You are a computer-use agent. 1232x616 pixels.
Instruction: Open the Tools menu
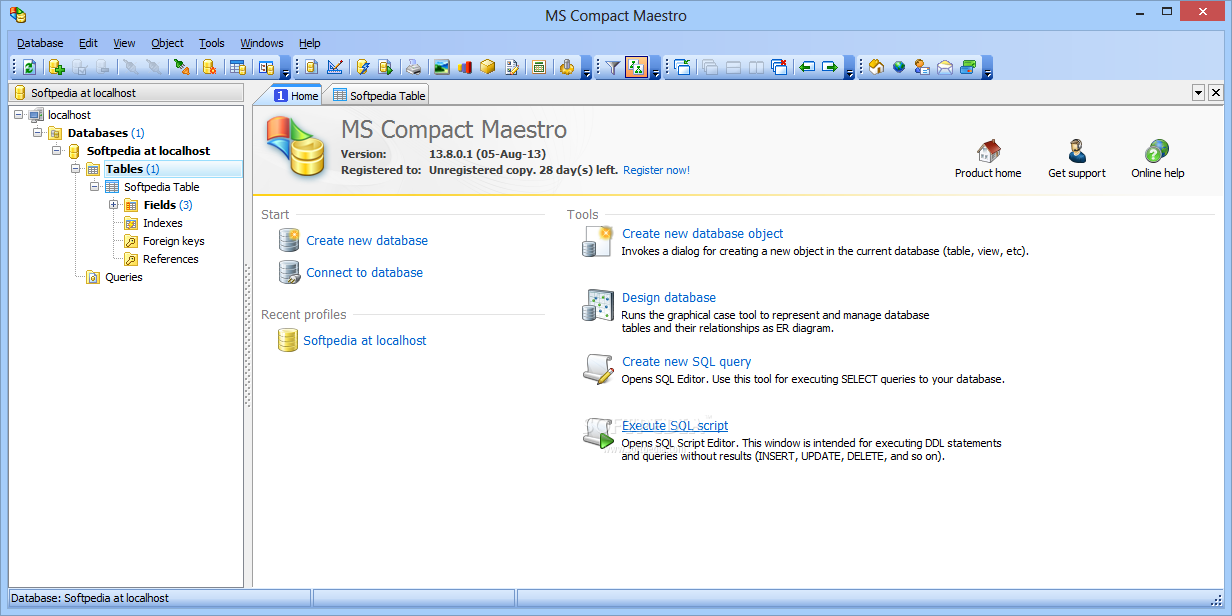(212, 43)
